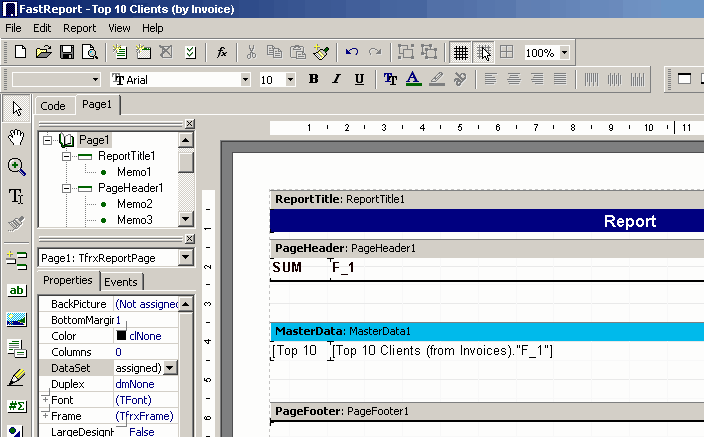Select Memo1 in the report tree
This screenshot has width=704, height=437.
coord(134,172)
